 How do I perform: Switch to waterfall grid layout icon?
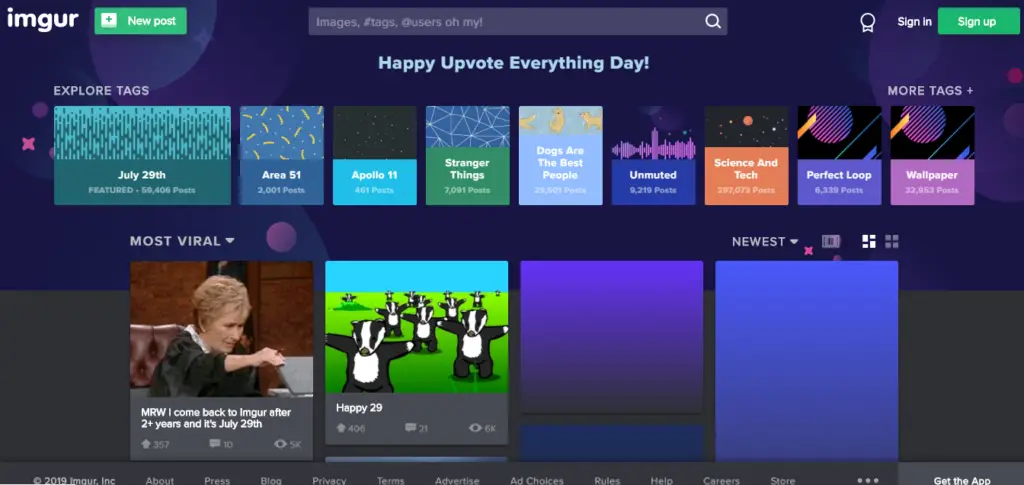(x=869, y=242)
